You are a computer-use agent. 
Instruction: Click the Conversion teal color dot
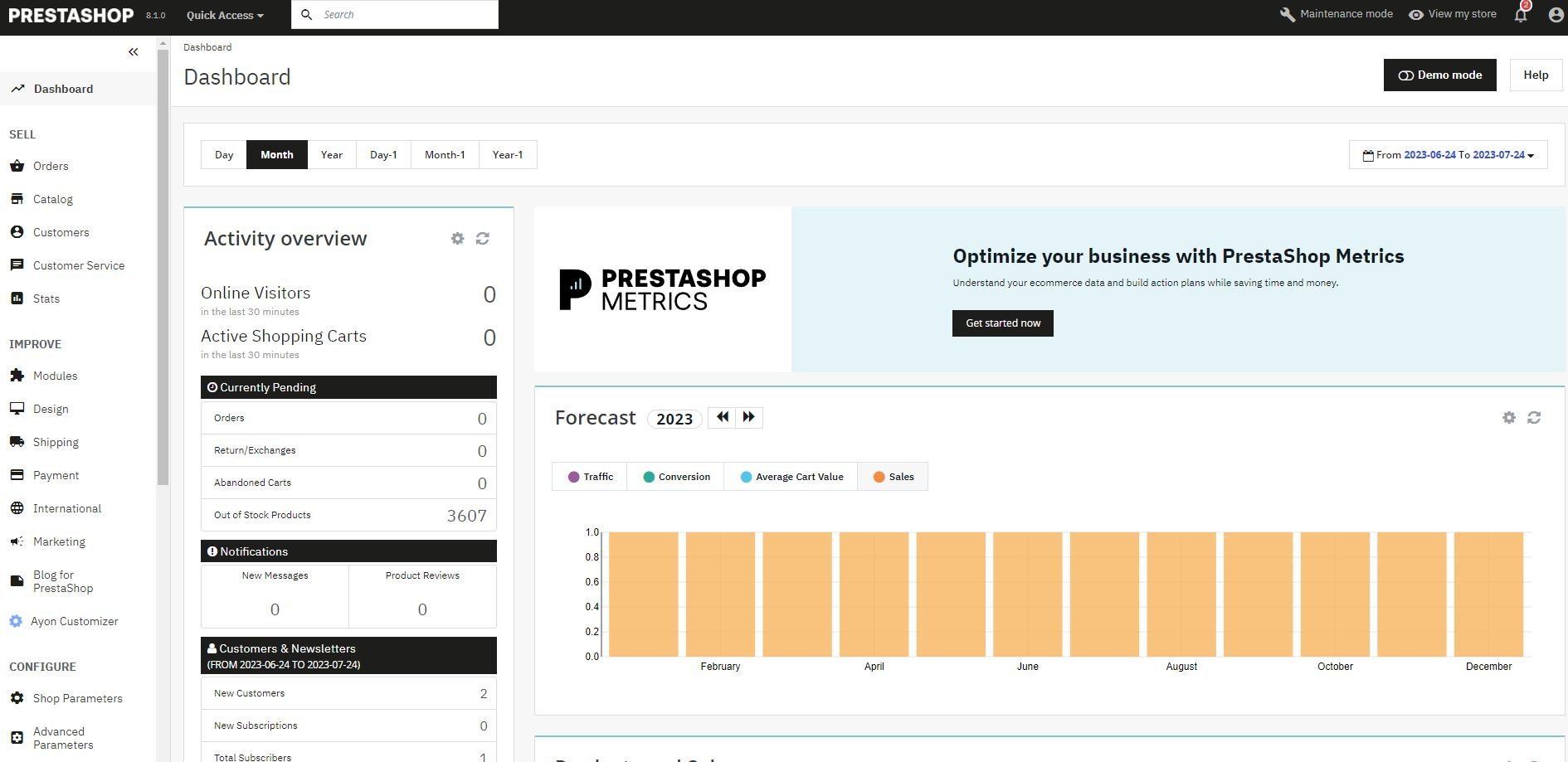pyautogui.click(x=649, y=477)
